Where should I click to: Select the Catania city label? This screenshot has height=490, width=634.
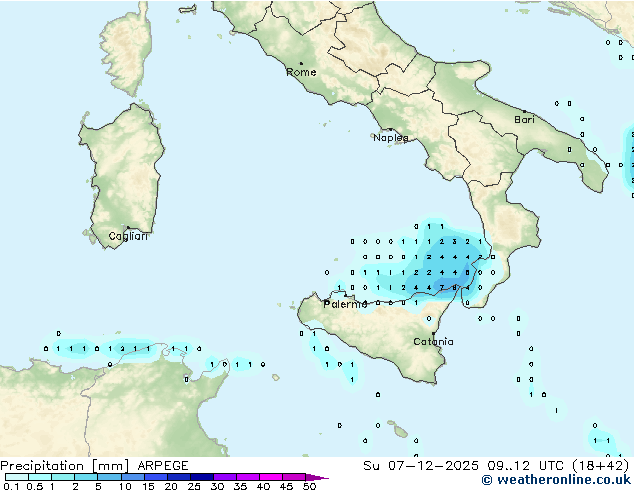click(433, 342)
